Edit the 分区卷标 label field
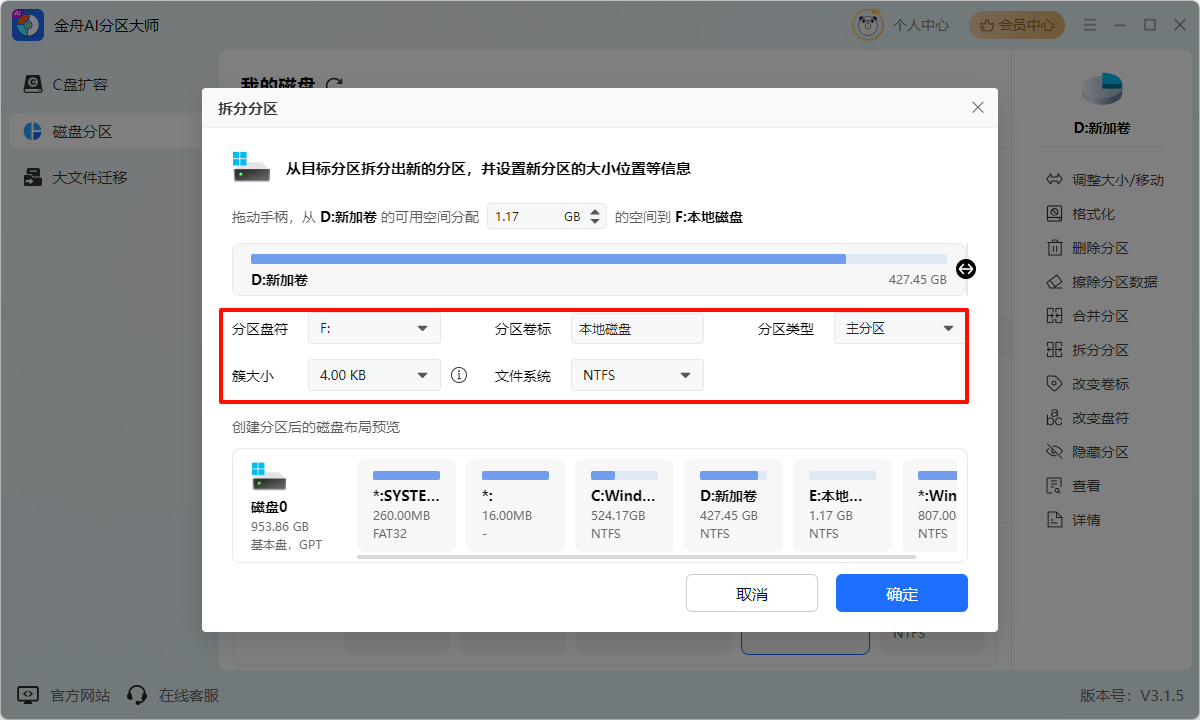The width and height of the screenshot is (1200, 720). click(x=636, y=327)
